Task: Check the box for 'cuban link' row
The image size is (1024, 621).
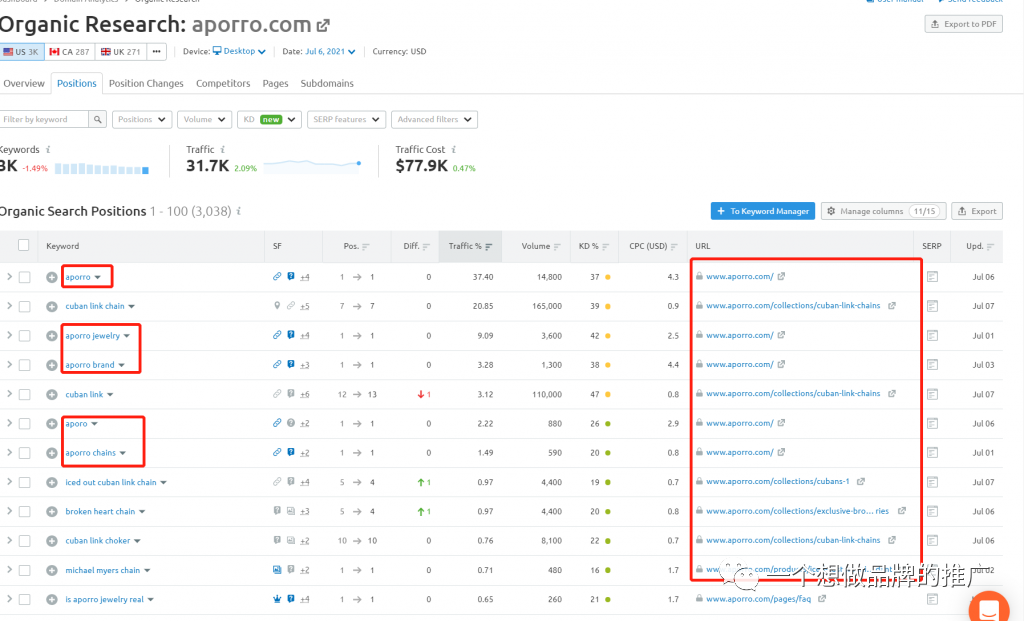Action: click(24, 394)
